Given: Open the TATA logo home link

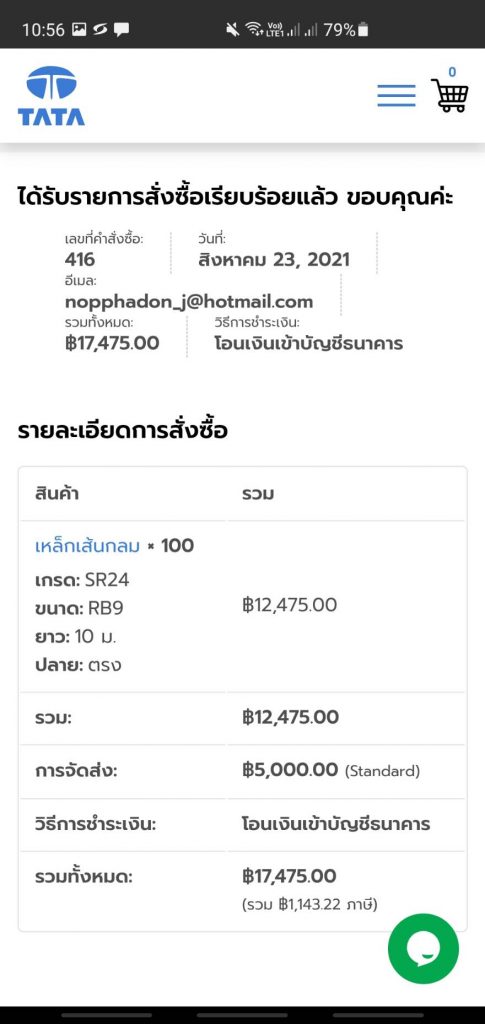Looking at the screenshot, I should point(51,96).
